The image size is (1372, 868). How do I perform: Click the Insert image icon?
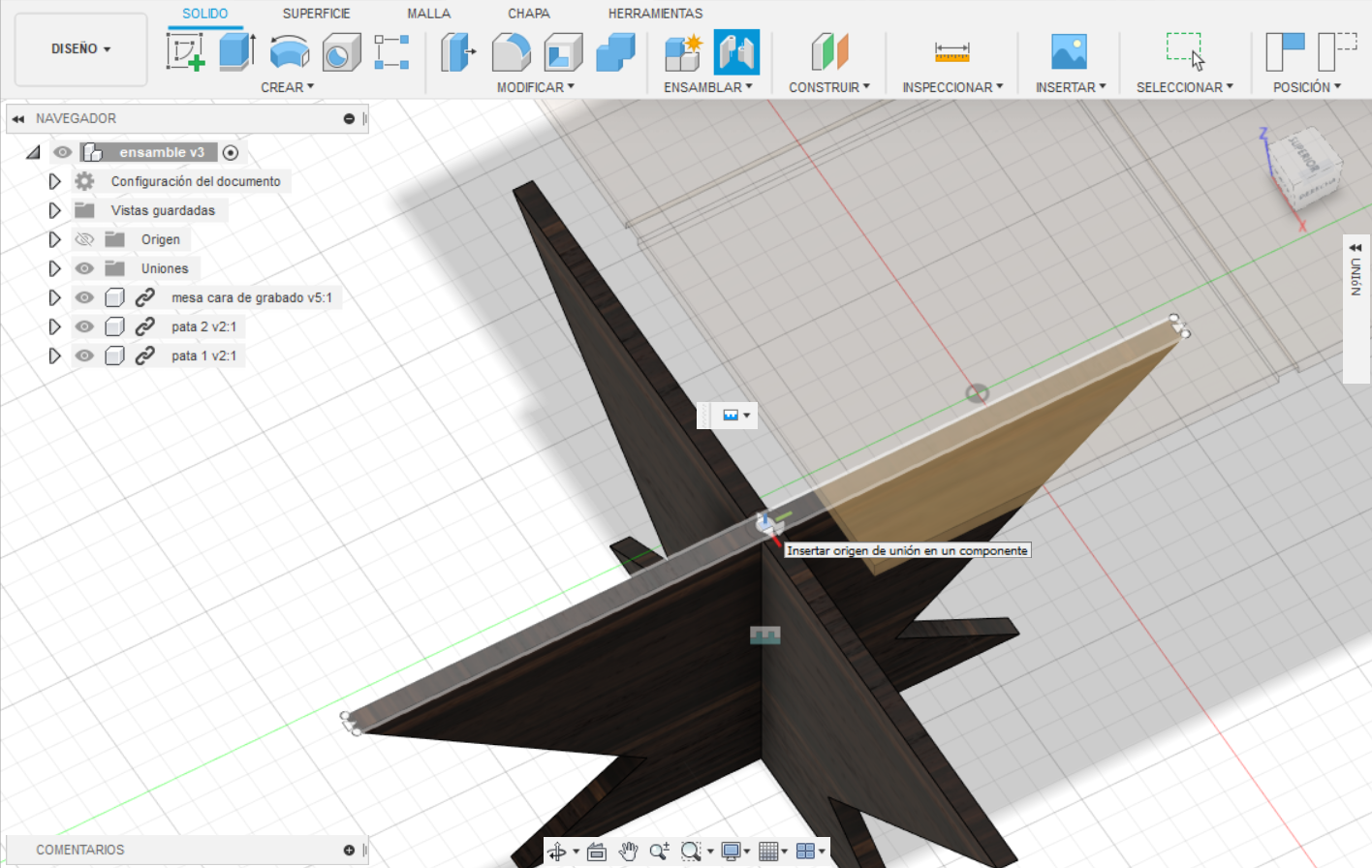point(1069,52)
